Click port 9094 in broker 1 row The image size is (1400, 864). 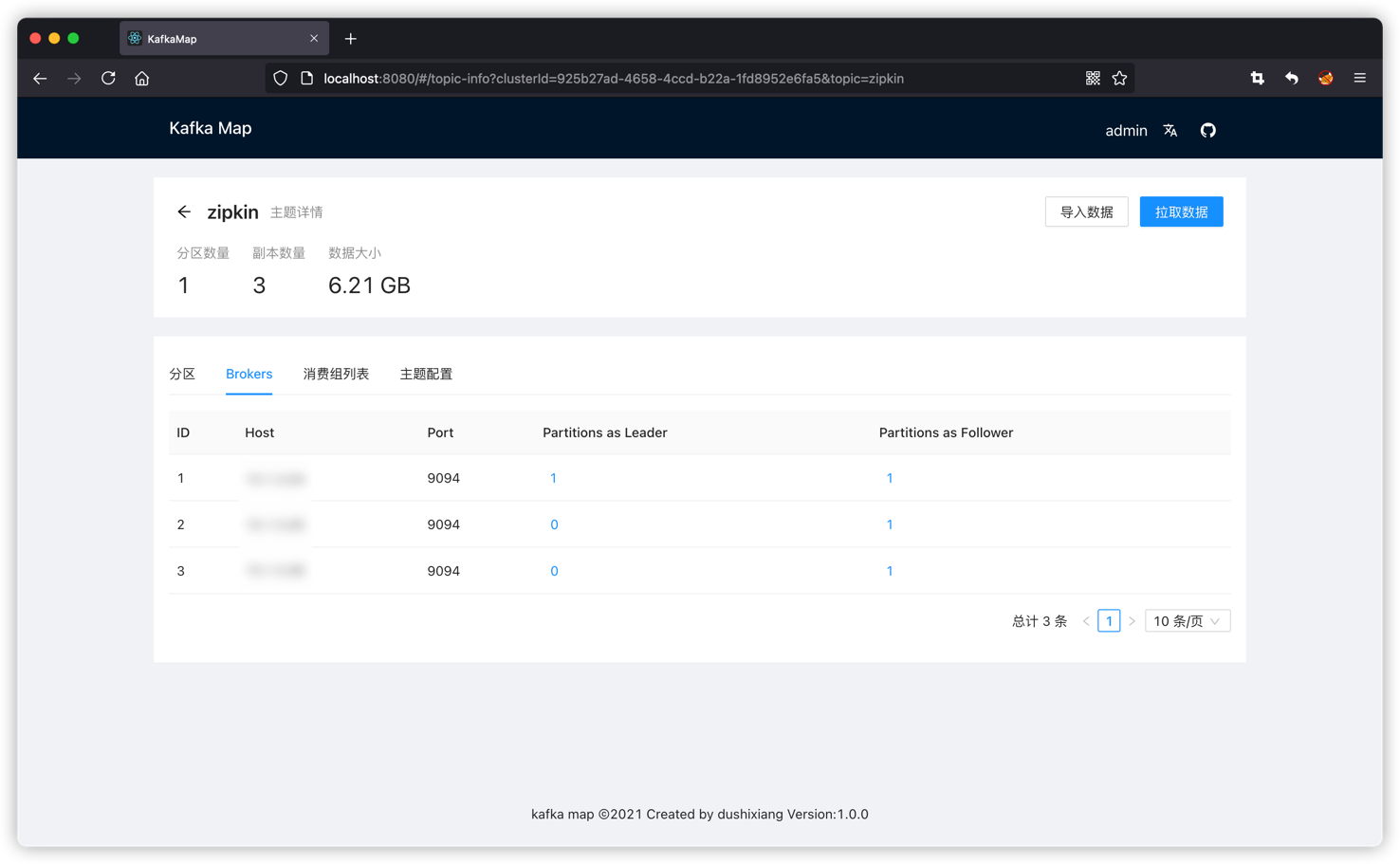(443, 478)
